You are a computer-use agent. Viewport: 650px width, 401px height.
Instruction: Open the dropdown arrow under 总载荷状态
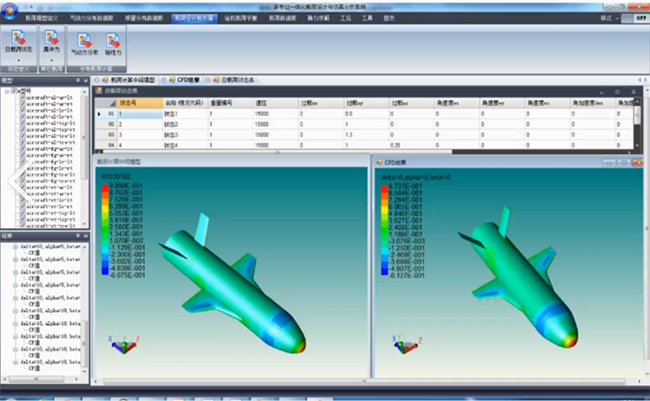[x=19, y=59]
